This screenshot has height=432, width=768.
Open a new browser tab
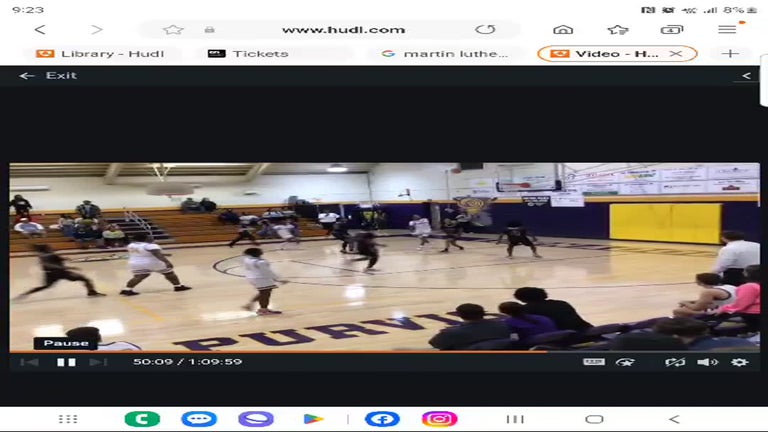point(730,53)
